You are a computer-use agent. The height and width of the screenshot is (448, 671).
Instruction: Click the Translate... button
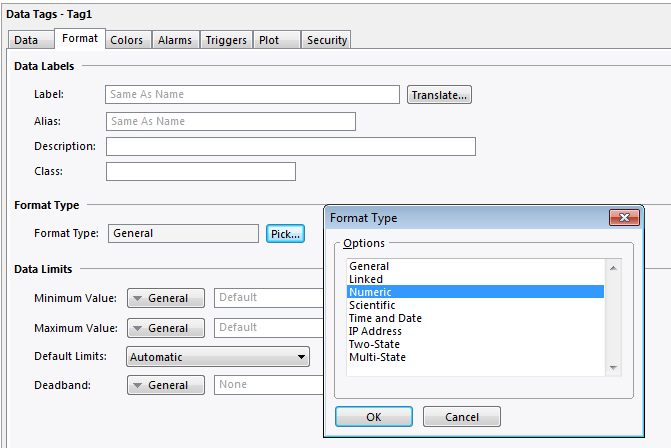tap(439, 95)
